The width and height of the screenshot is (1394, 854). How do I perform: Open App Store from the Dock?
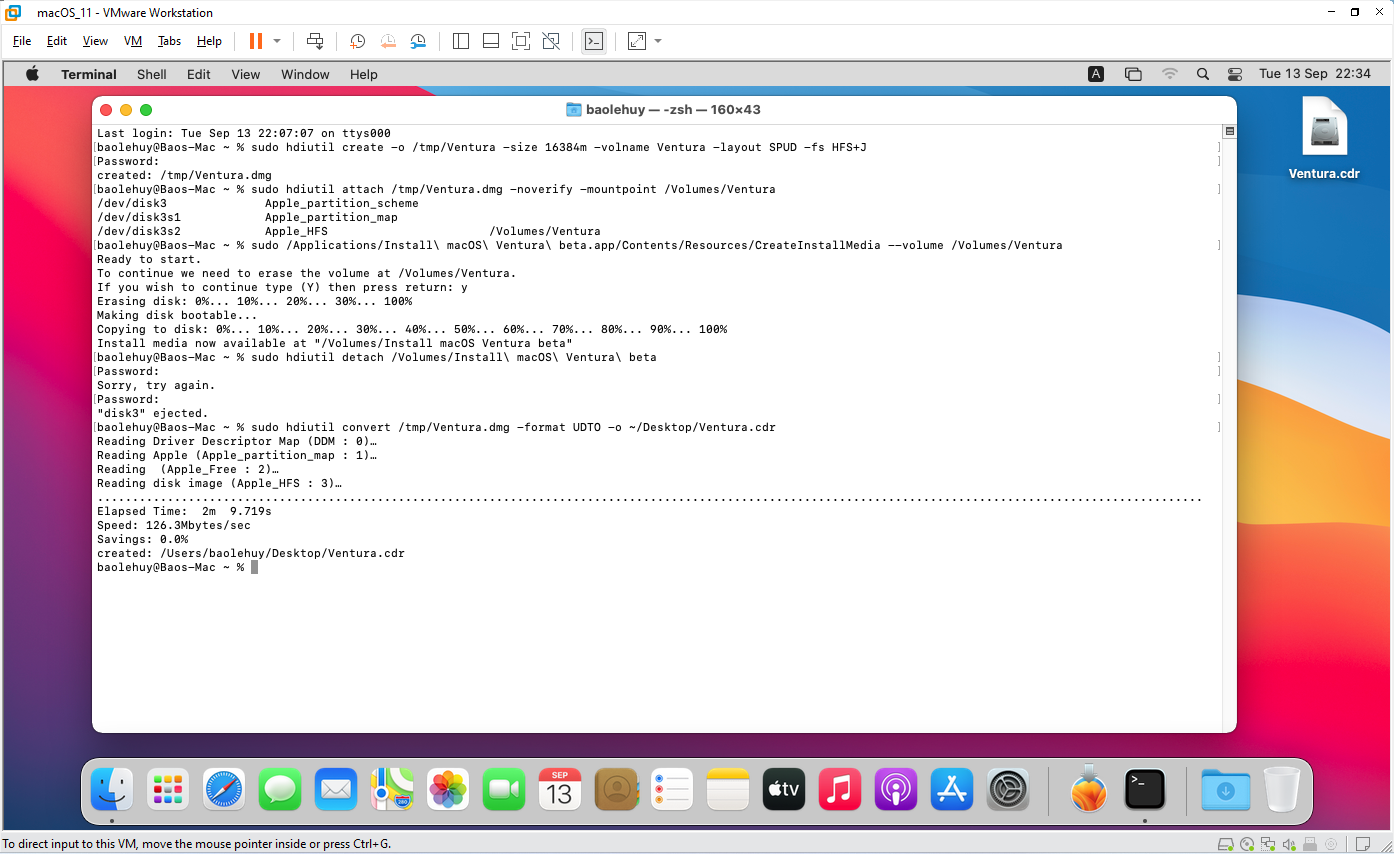(x=952, y=790)
